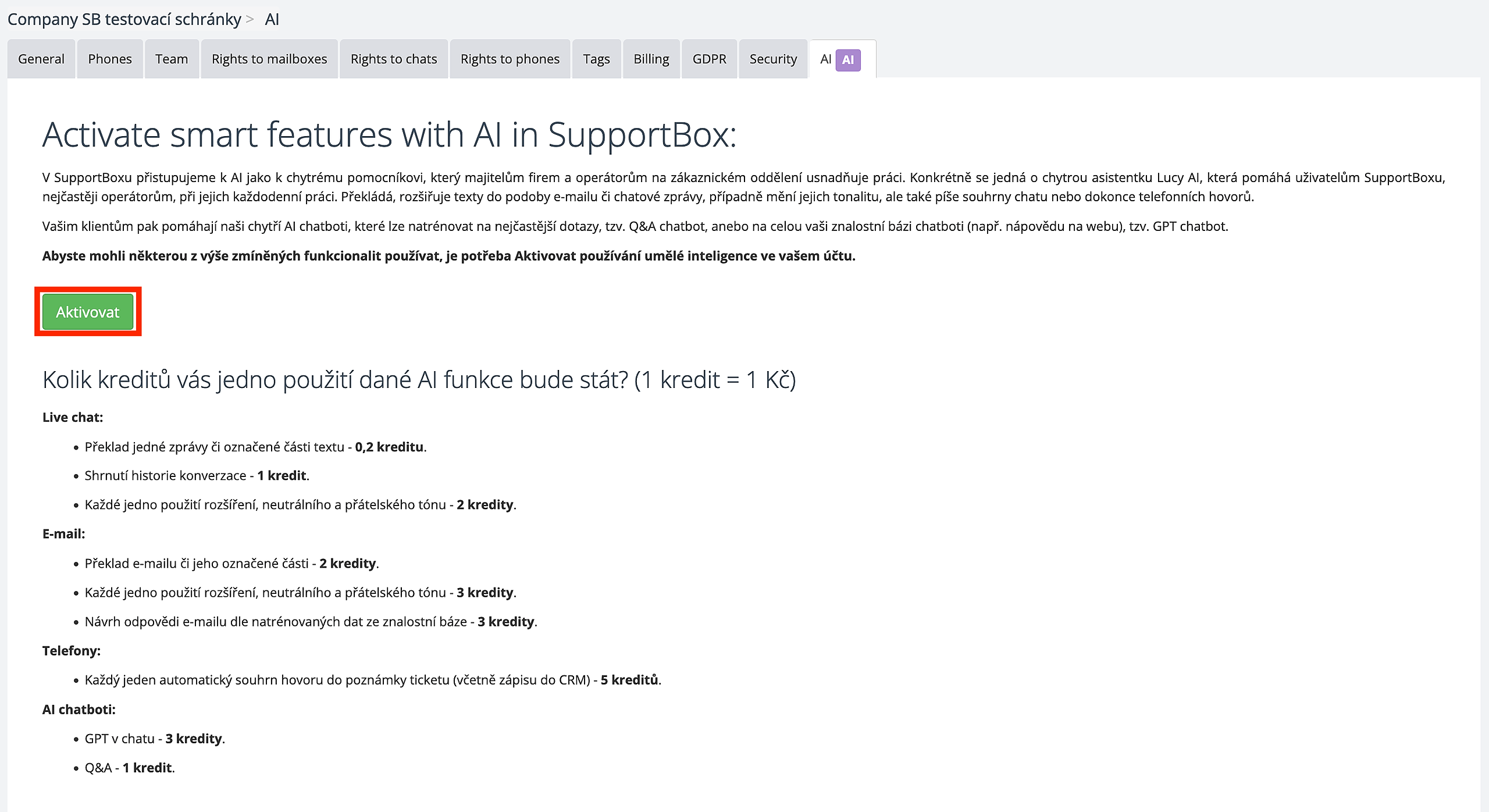Click the Live chat section label
The image size is (1489, 812).
coord(72,417)
